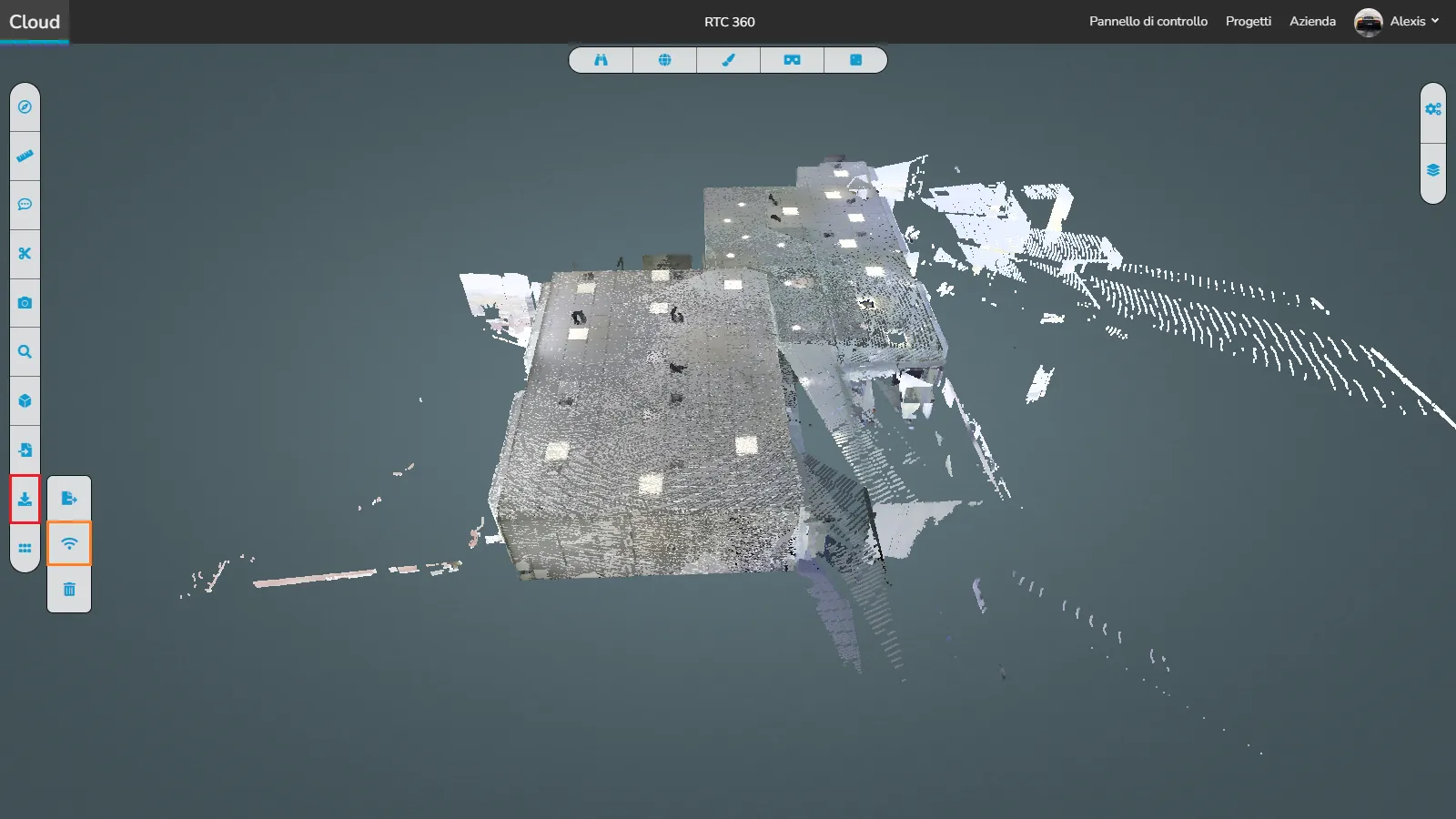Viewport: 1456px width, 819px height.
Task: Open the comment annotation tool
Action: pyautogui.click(x=25, y=205)
